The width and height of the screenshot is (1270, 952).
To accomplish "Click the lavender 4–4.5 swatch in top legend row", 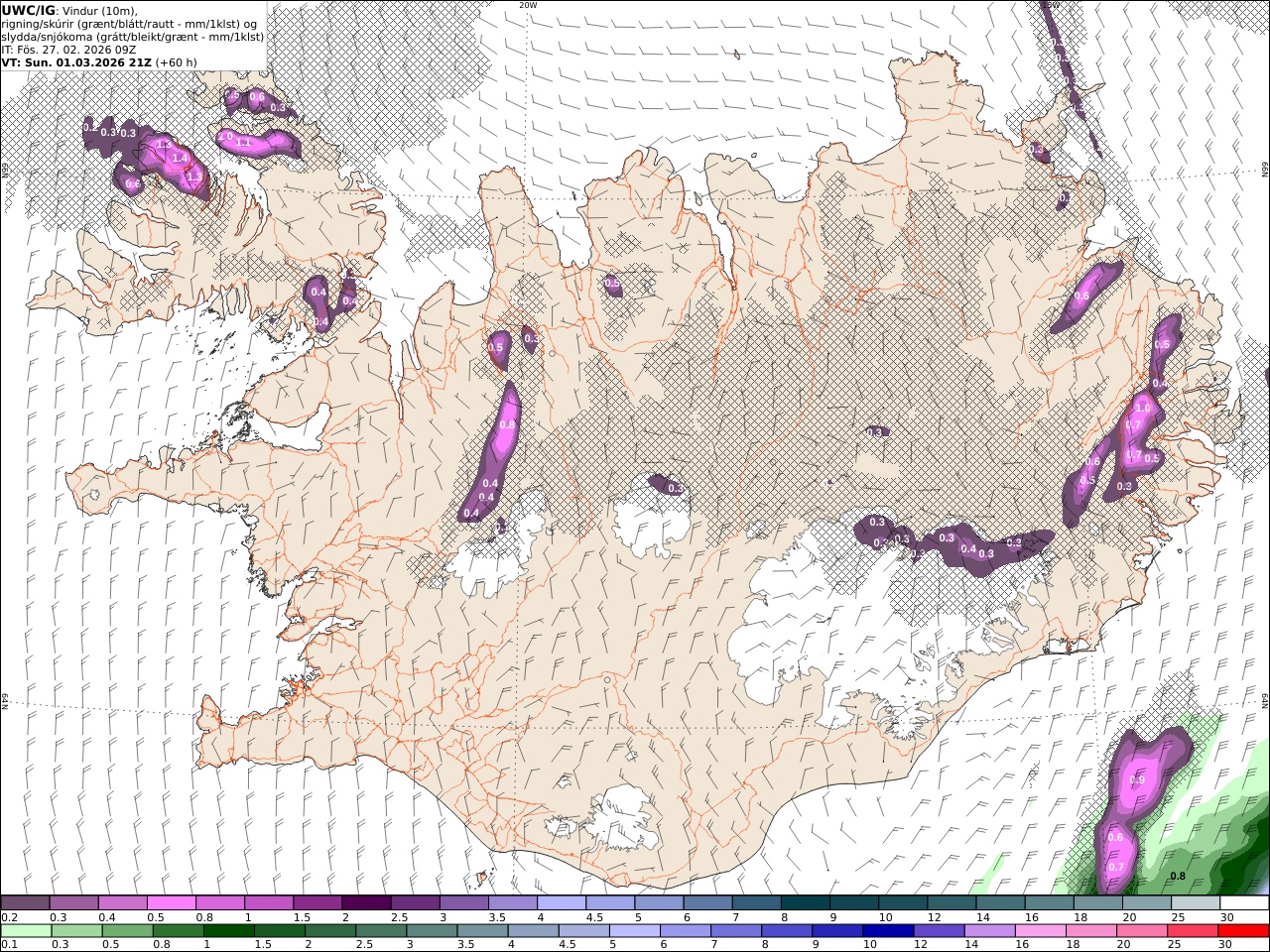I will (x=562, y=902).
